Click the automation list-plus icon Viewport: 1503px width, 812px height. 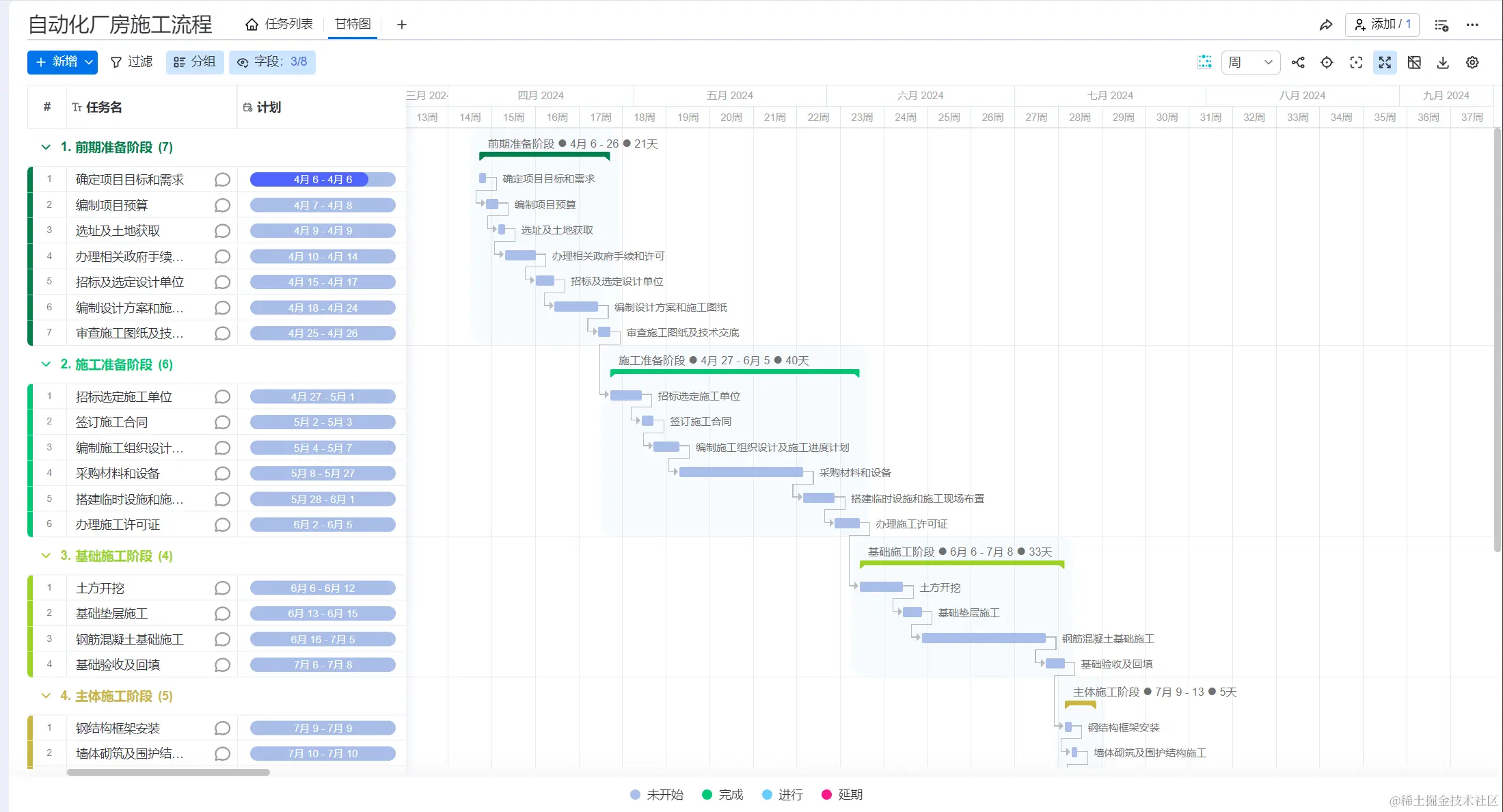click(1441, 25)
